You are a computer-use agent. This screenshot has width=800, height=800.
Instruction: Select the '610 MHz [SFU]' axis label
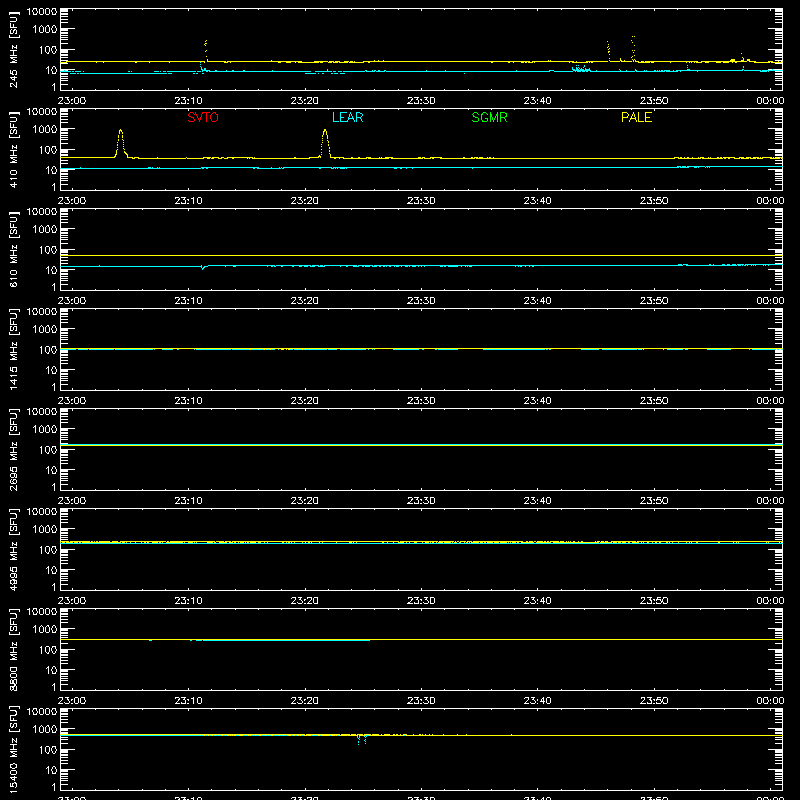click(13, 250)
